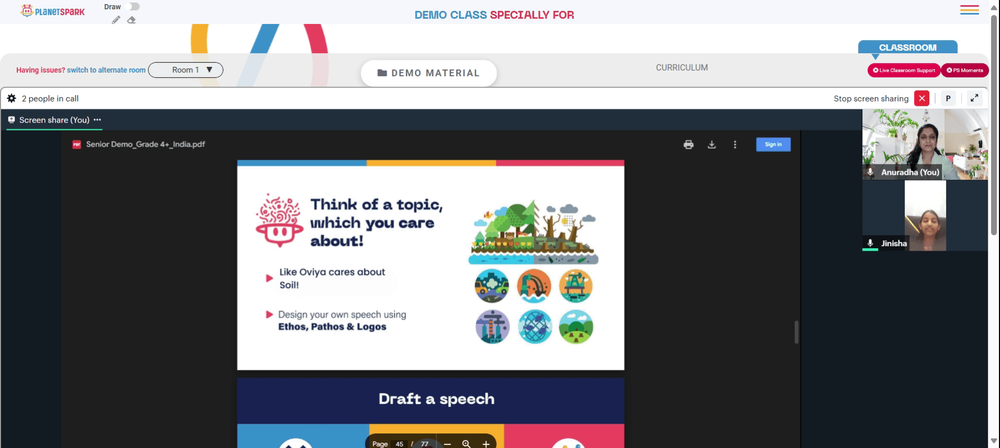
Task: Select the eraser tool
Action: 131,20
